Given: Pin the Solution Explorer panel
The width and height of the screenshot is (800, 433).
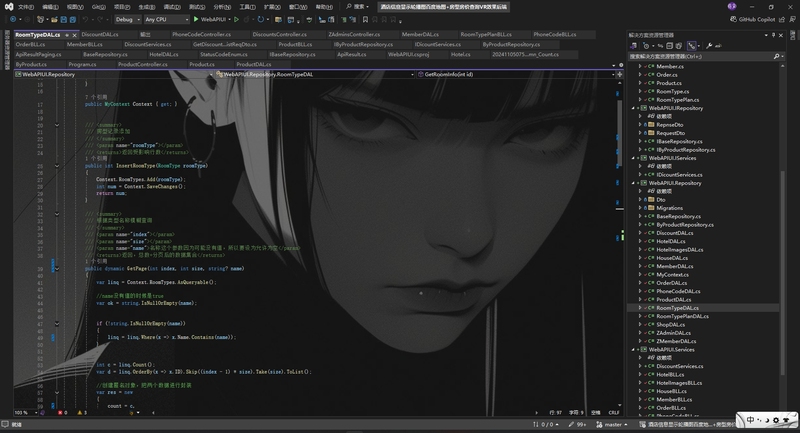Looking at the screenshot, I should click(773, 35).
